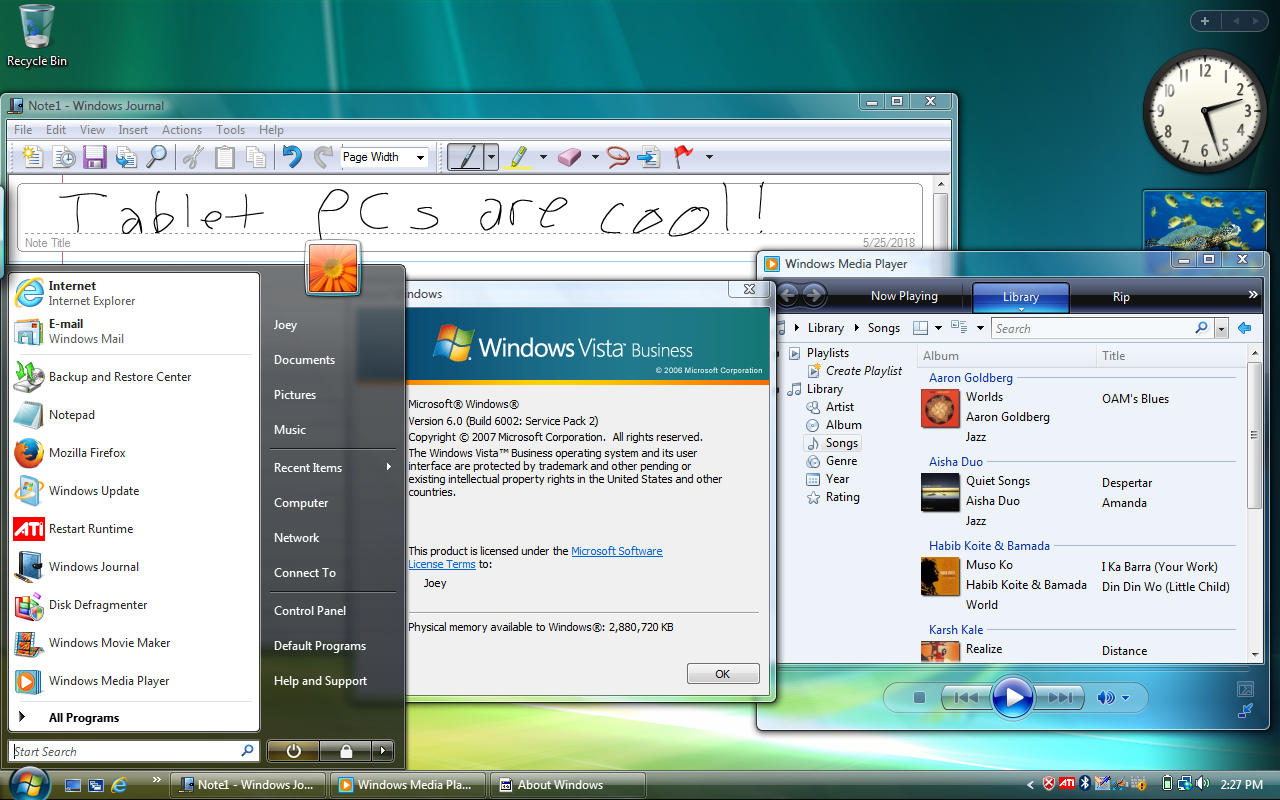
Task: Click the power button in Start menu
Action: (293, 750)
